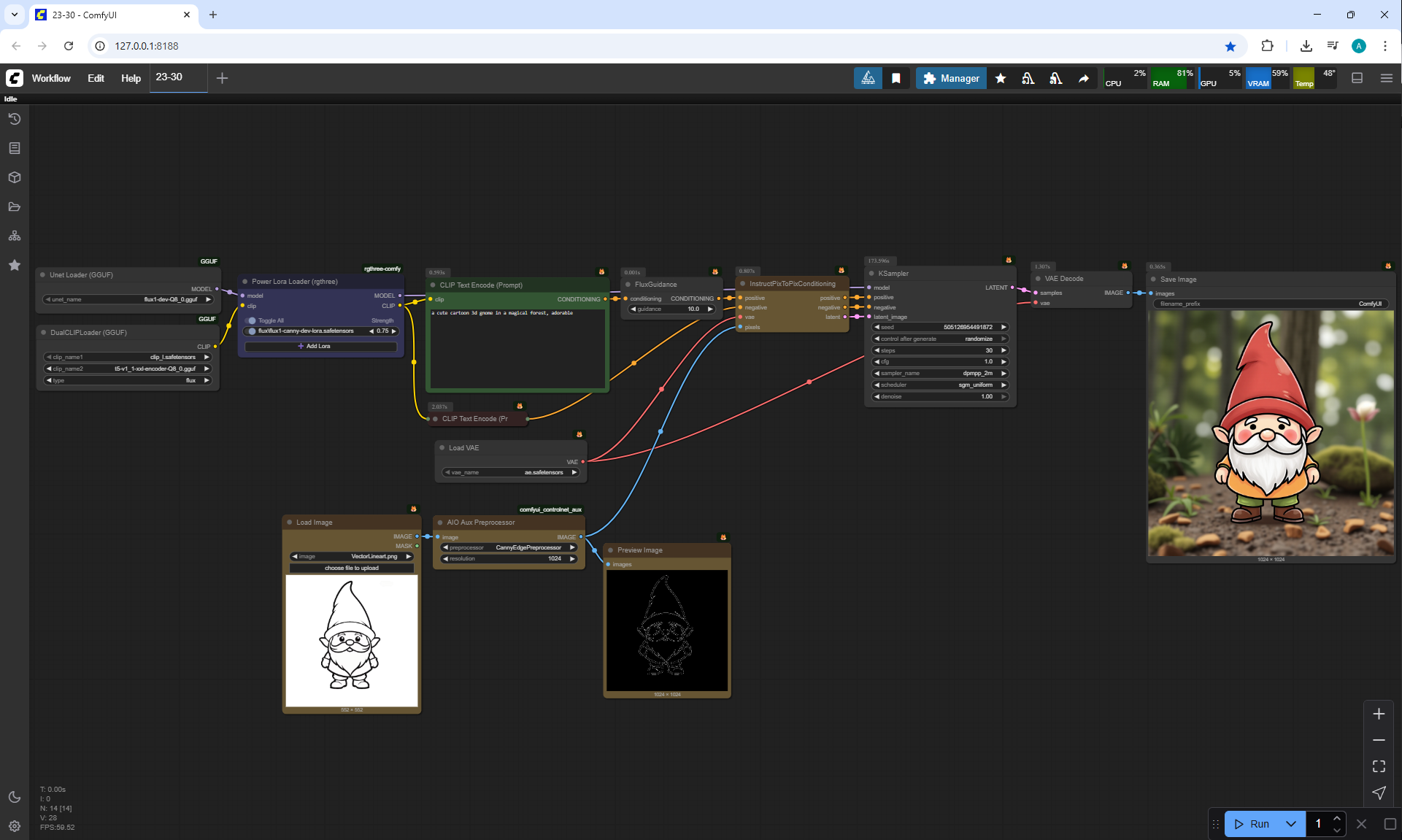The width and height of the screenshot is (1402, 840).
Task: Toggle the flux1-canny-dev-lora switch off
Action: (x=251, y=331)
